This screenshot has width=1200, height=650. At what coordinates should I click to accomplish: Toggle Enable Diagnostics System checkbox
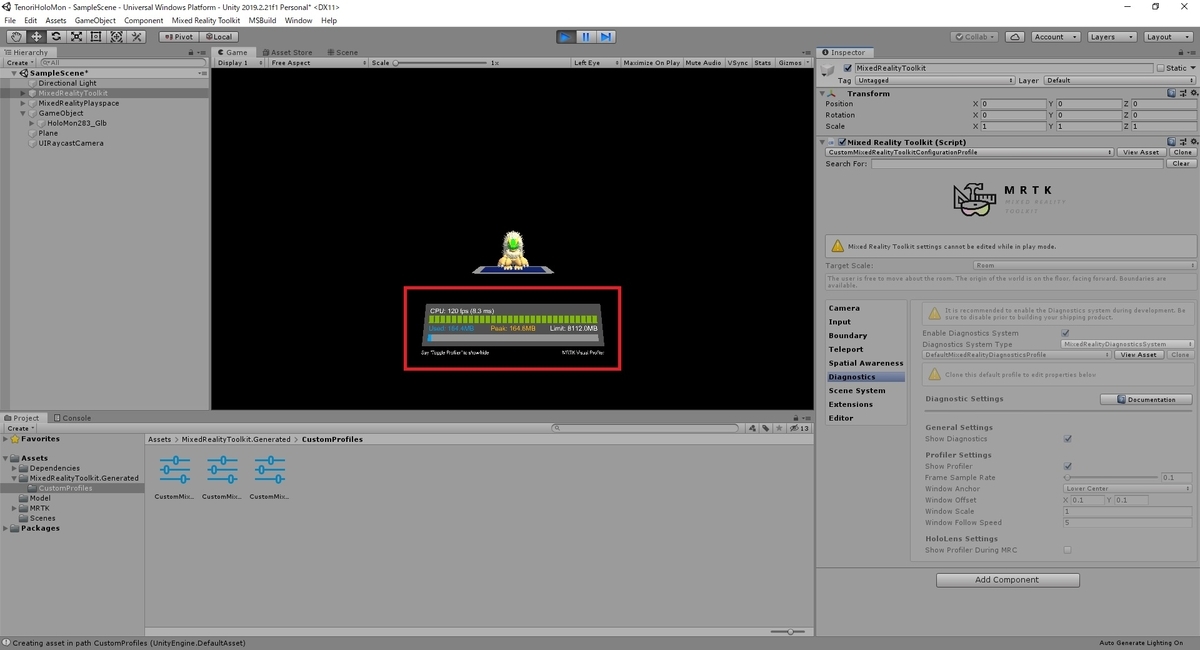click(1065, 333)
